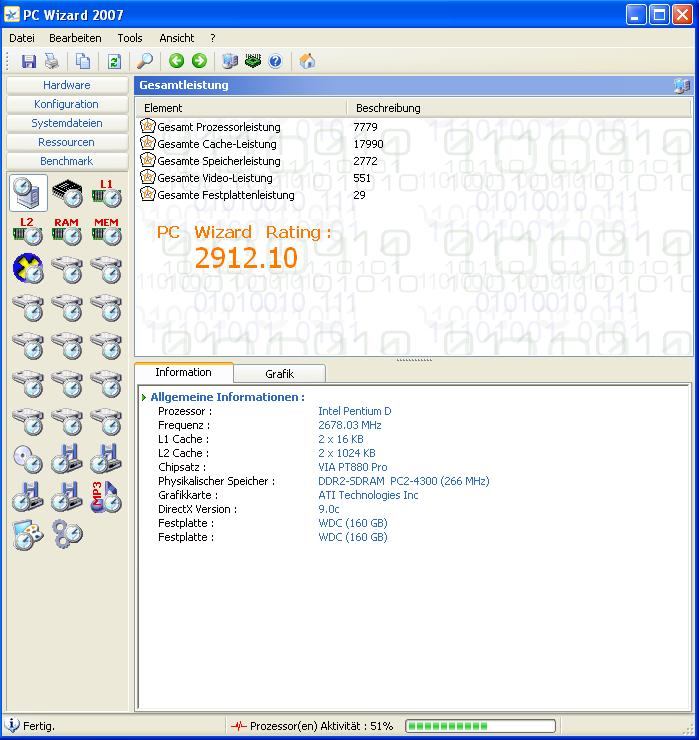Open Search with the magnifier icon
The image size is (699, 740).
[145, 61]
